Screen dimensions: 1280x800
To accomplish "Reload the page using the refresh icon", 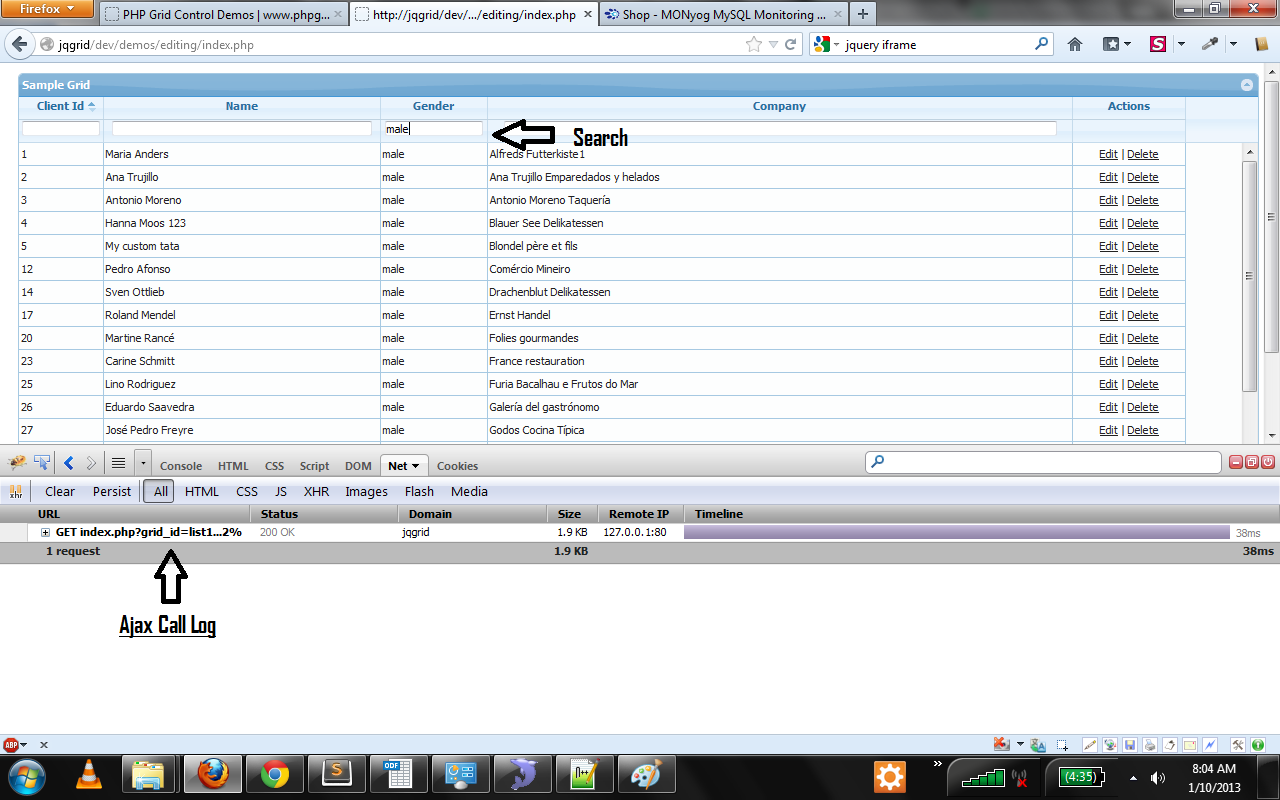I will 790,44.
